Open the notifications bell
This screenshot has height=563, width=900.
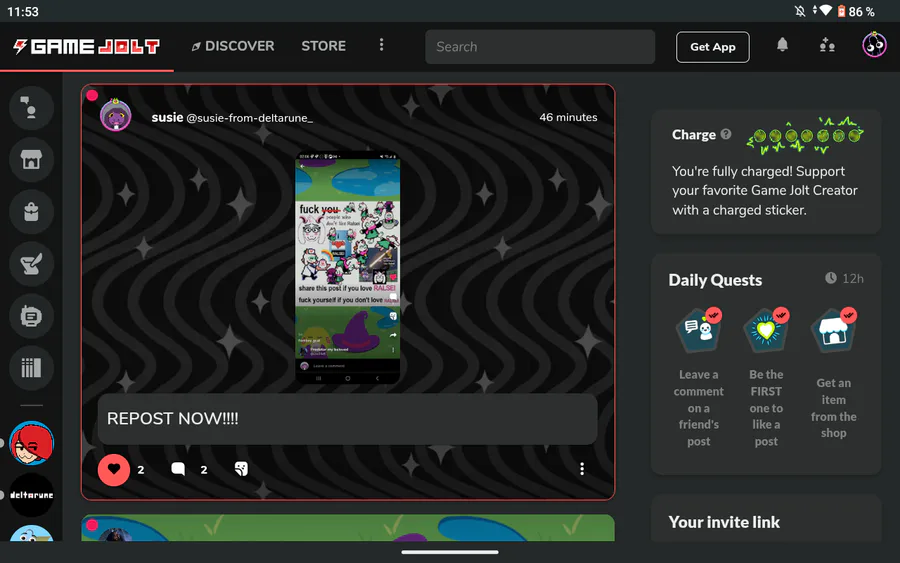[782, 45]
